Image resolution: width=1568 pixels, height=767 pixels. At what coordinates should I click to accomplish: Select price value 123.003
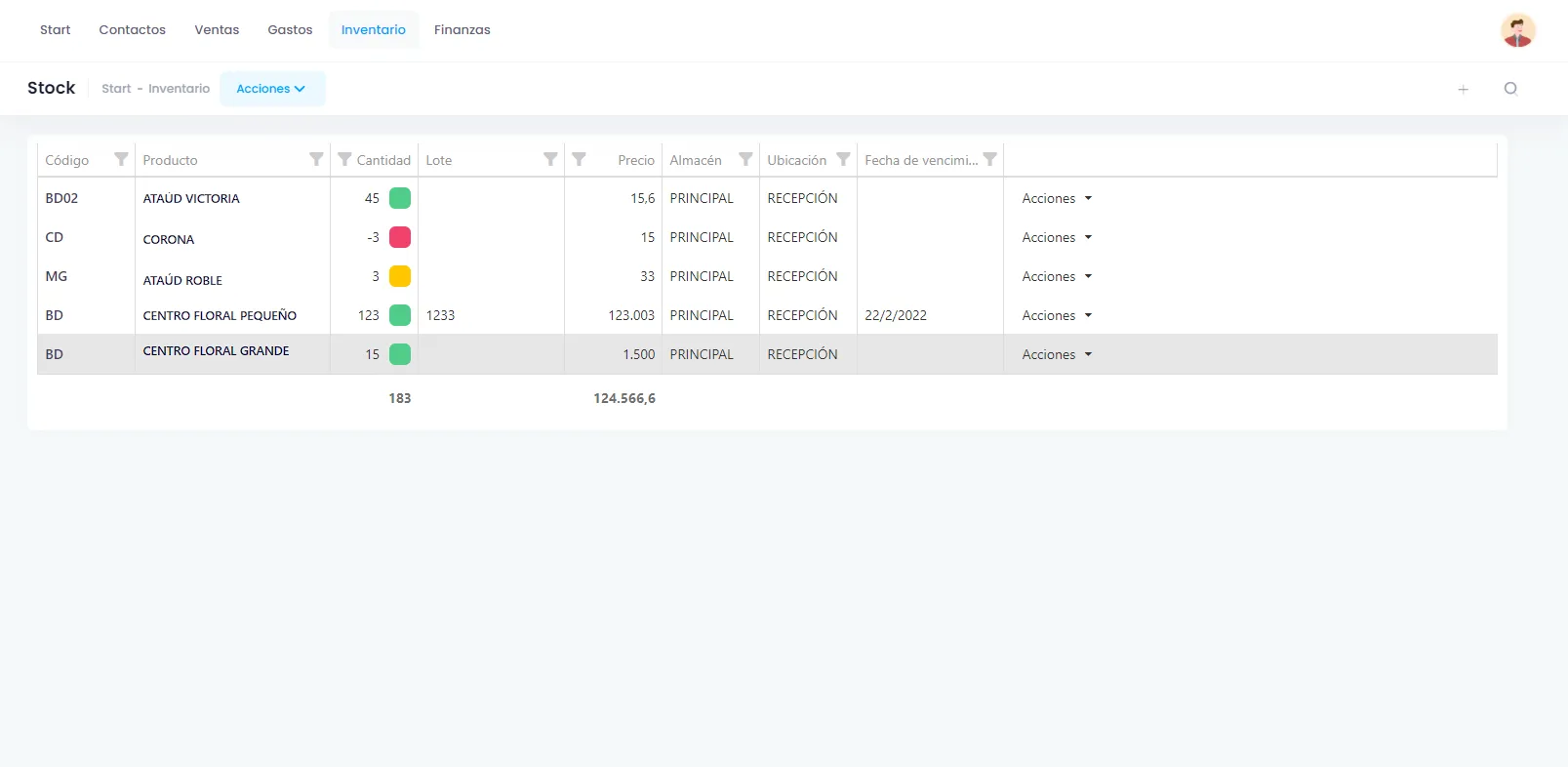[631, 315]
